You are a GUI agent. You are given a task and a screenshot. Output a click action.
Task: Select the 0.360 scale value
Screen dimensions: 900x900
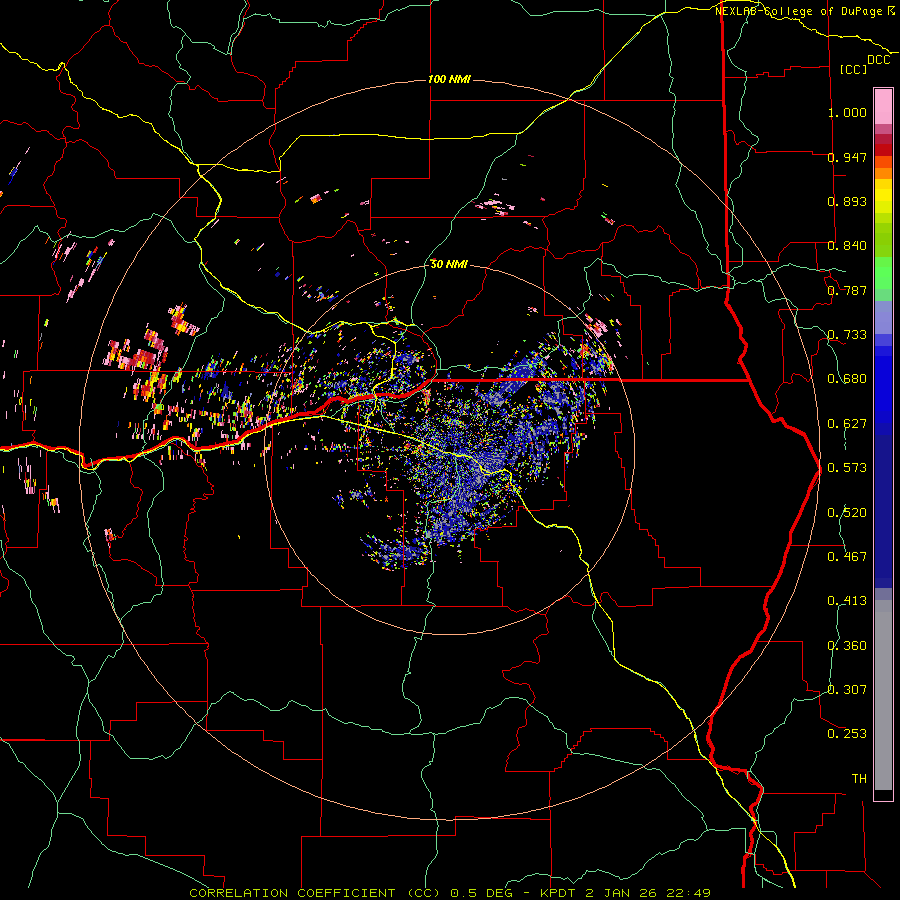coord(847,646)
